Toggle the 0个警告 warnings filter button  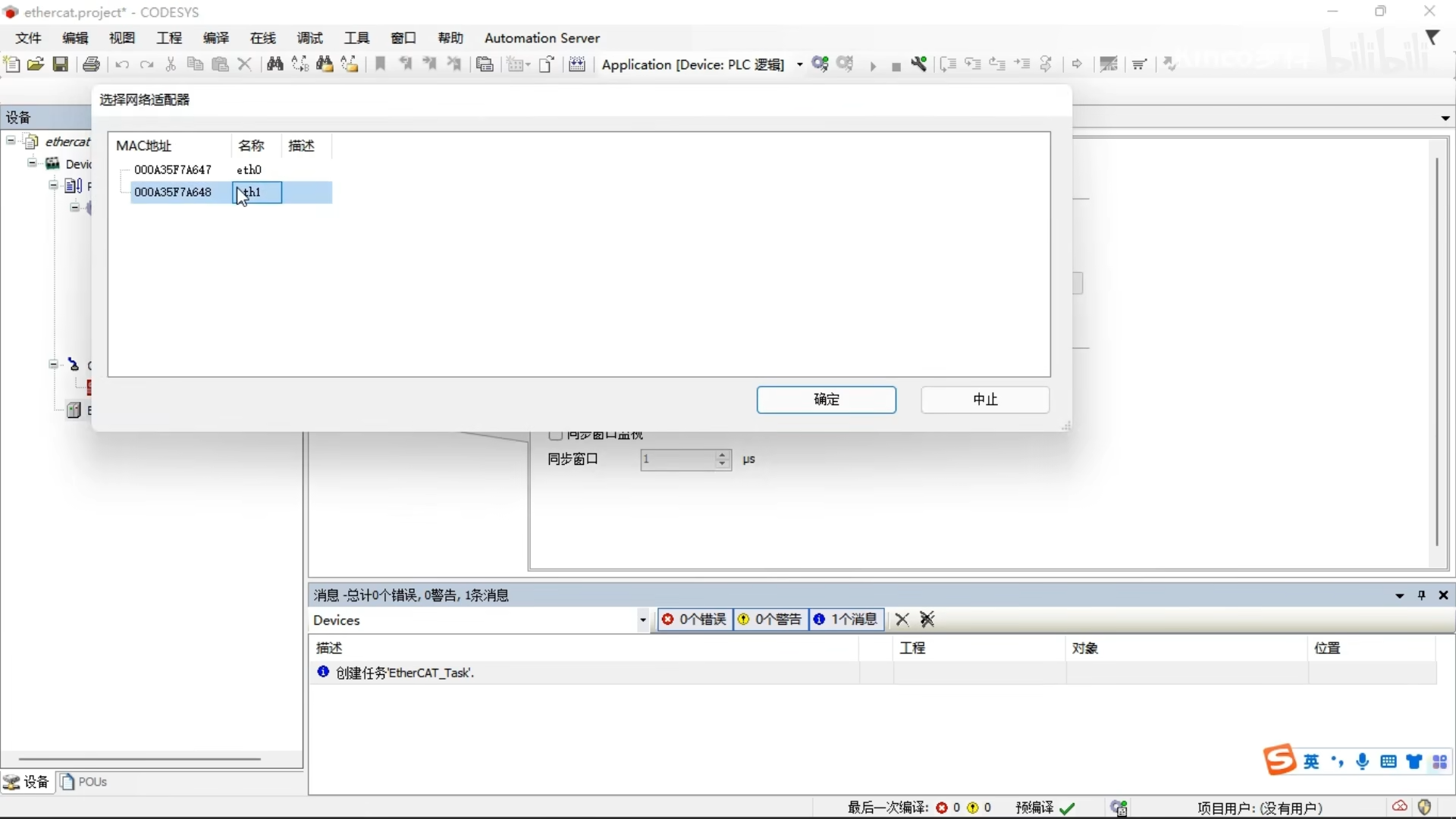770,620
